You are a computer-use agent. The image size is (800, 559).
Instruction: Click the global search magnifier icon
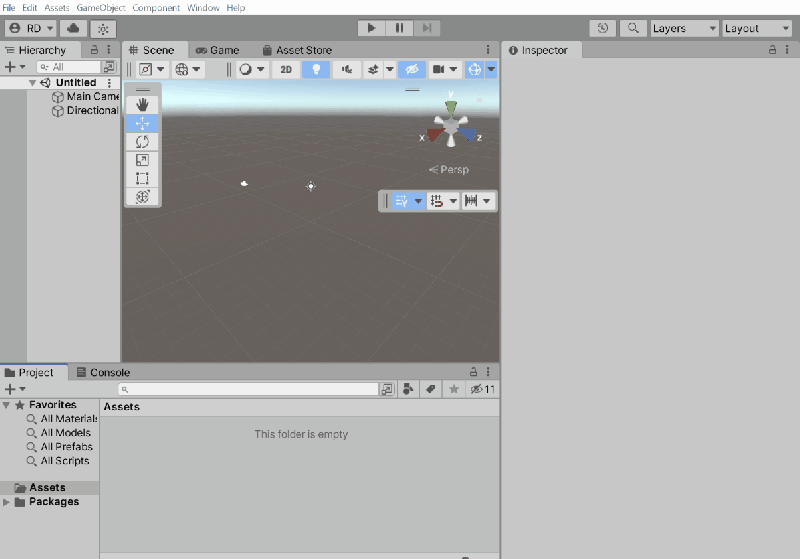[633, 29]
